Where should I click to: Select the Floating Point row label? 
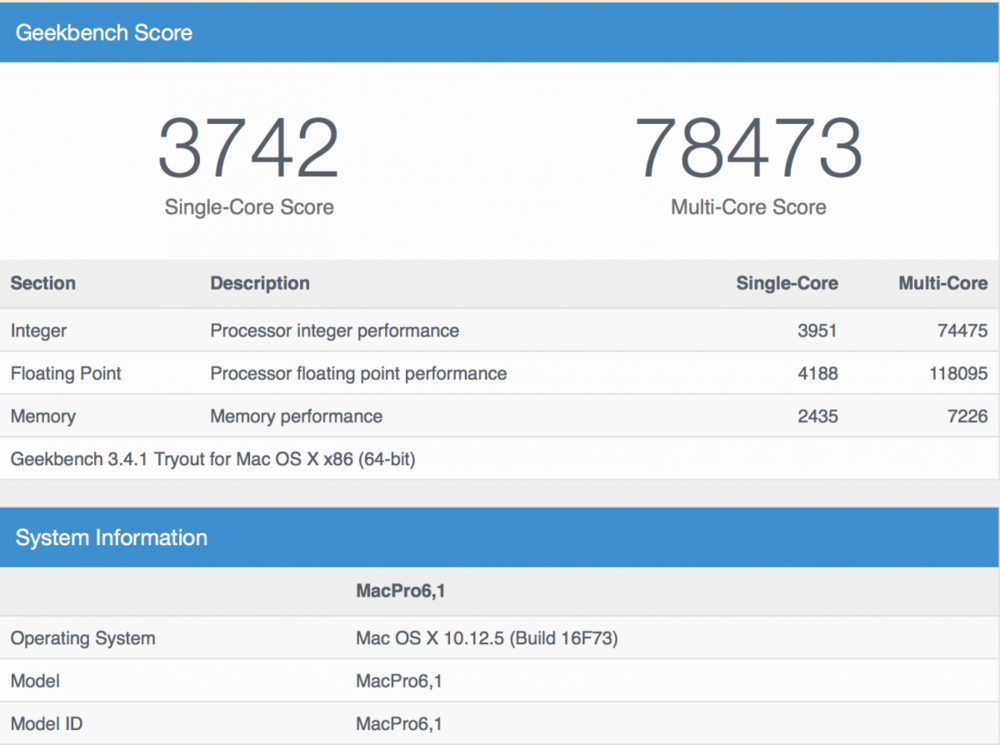pos(66,373)
